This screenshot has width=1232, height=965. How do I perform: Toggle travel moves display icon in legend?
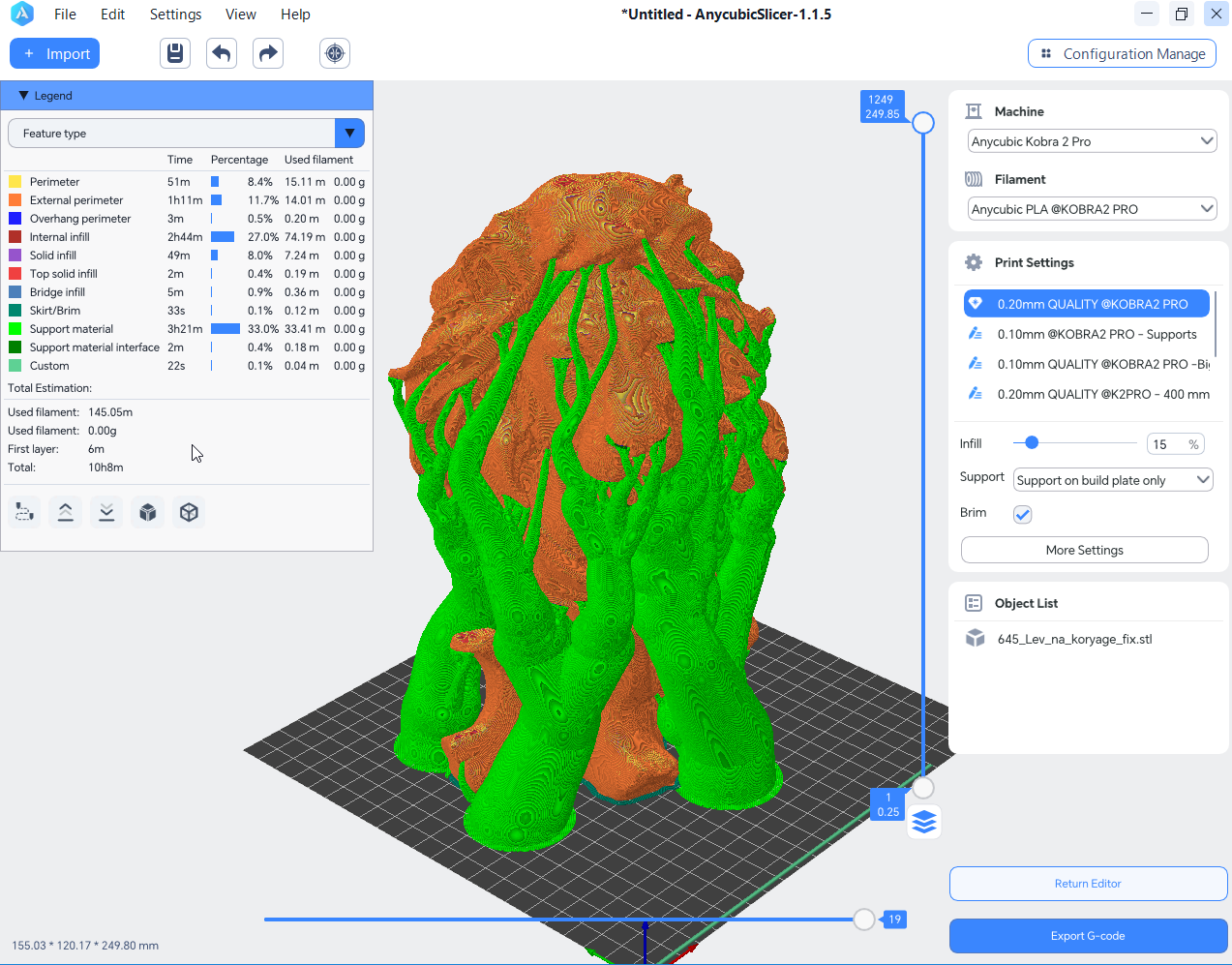(x=24, y=512)
